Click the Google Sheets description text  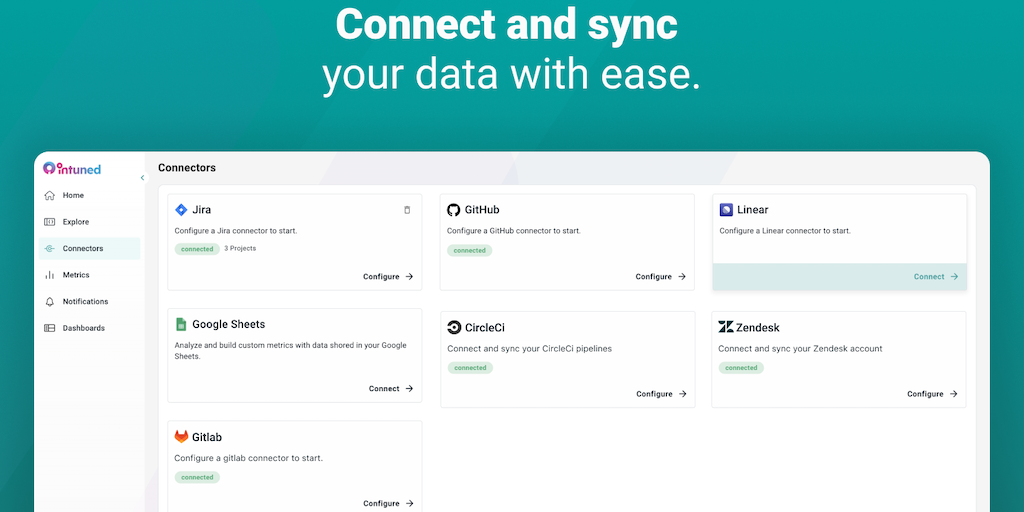coord(291,351)
